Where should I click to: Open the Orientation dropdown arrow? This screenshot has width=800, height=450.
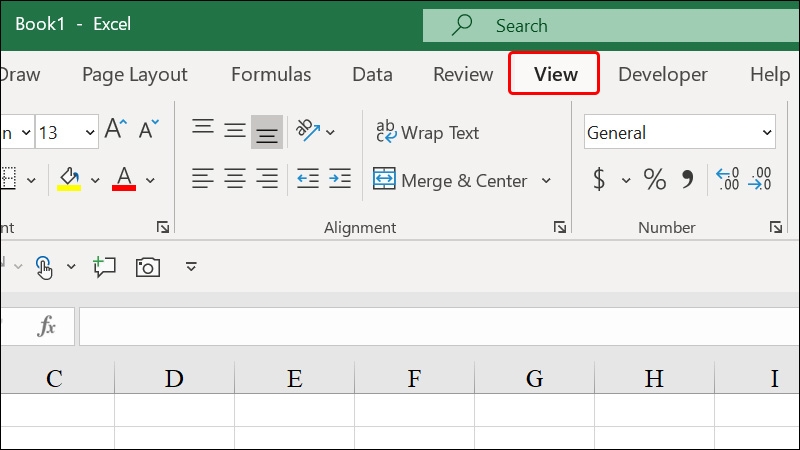pos(330,133)
